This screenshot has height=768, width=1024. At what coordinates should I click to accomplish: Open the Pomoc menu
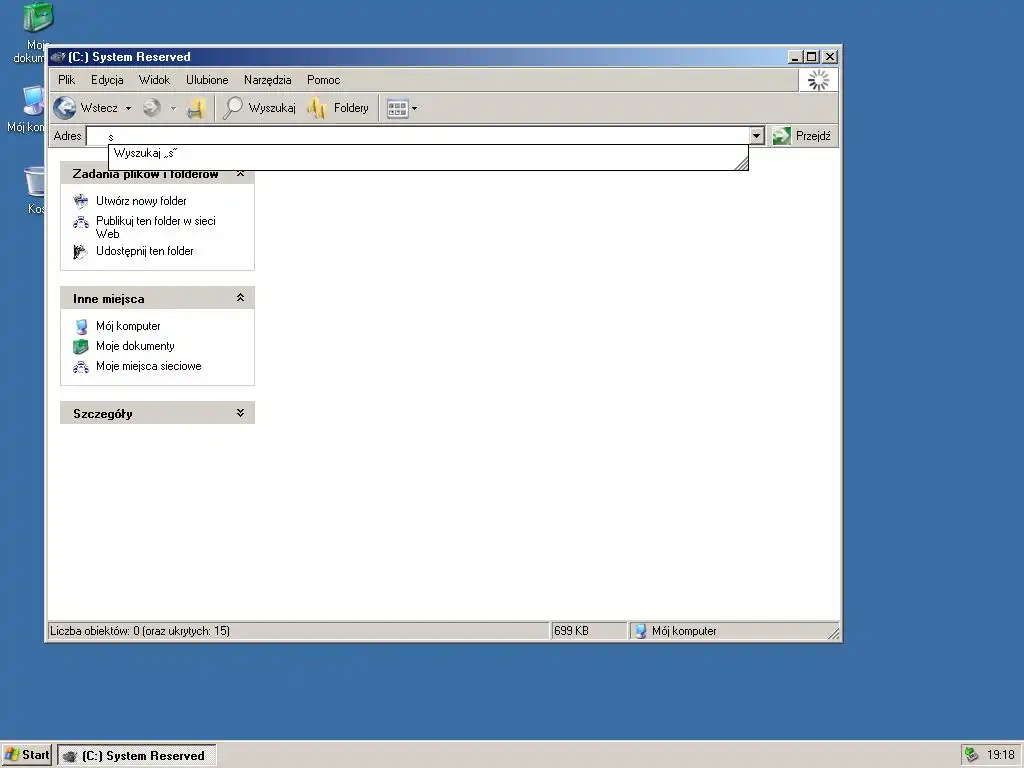[323, 80]
